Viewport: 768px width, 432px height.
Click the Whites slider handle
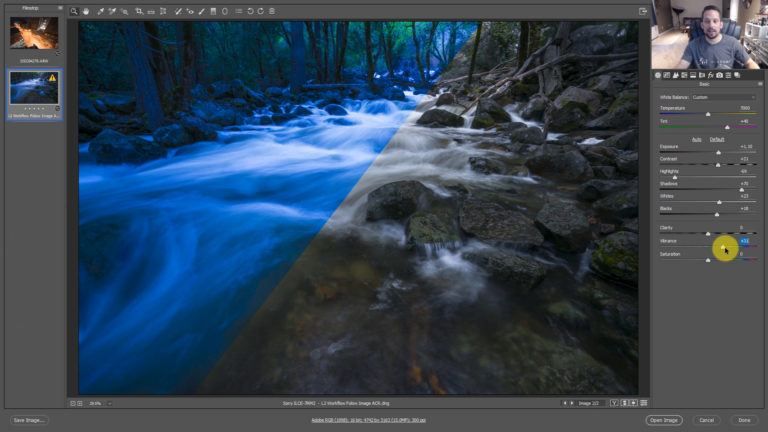point(720,202)
